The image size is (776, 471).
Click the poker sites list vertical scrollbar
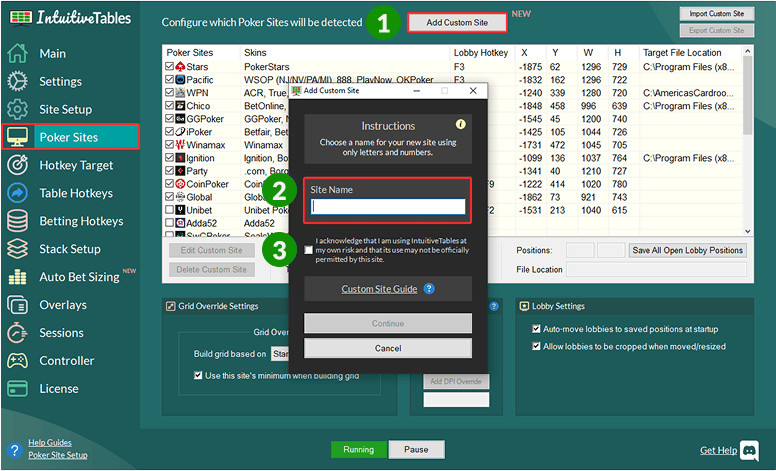747,94
